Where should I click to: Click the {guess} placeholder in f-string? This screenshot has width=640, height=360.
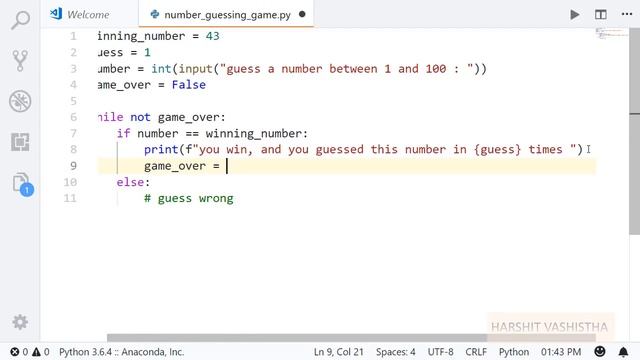tap(498, 150)
